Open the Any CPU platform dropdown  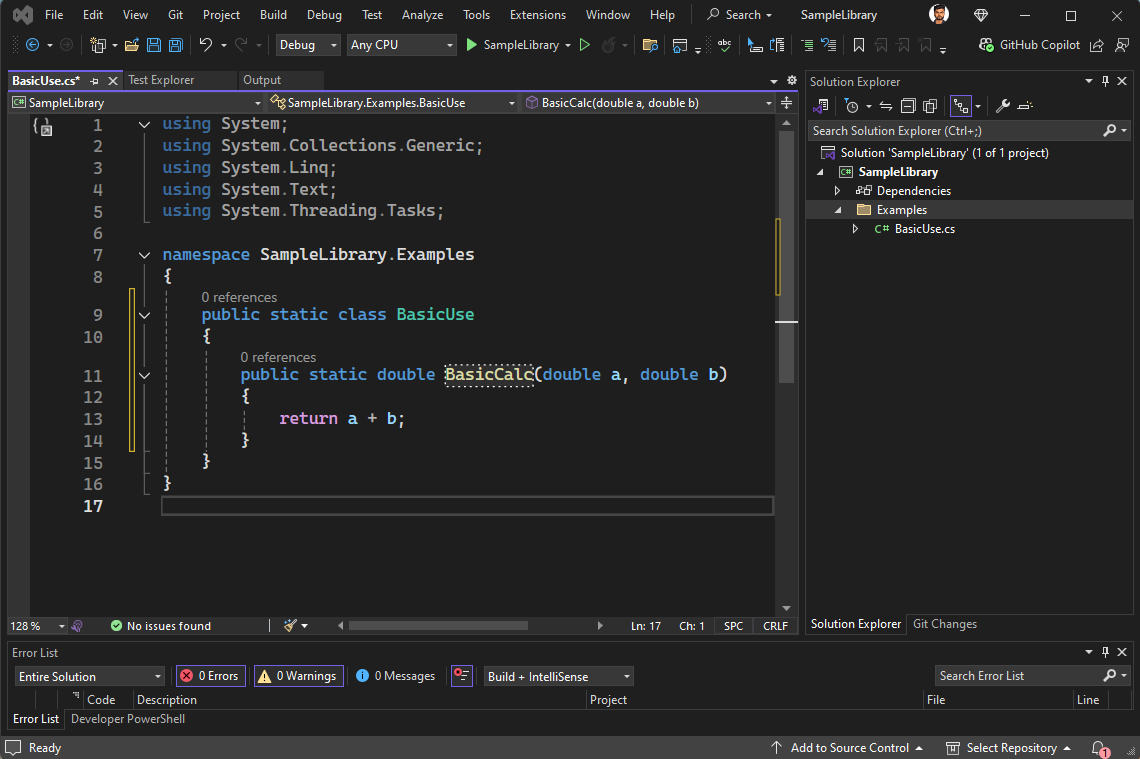click(x=401, y=45)
